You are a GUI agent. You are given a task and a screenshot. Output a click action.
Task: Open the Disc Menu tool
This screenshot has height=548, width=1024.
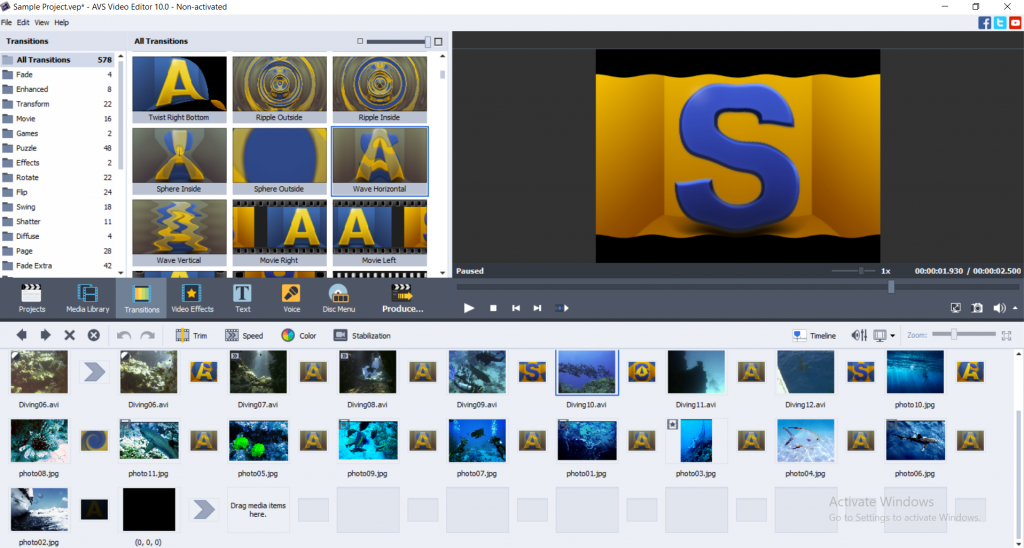(339, 297)
